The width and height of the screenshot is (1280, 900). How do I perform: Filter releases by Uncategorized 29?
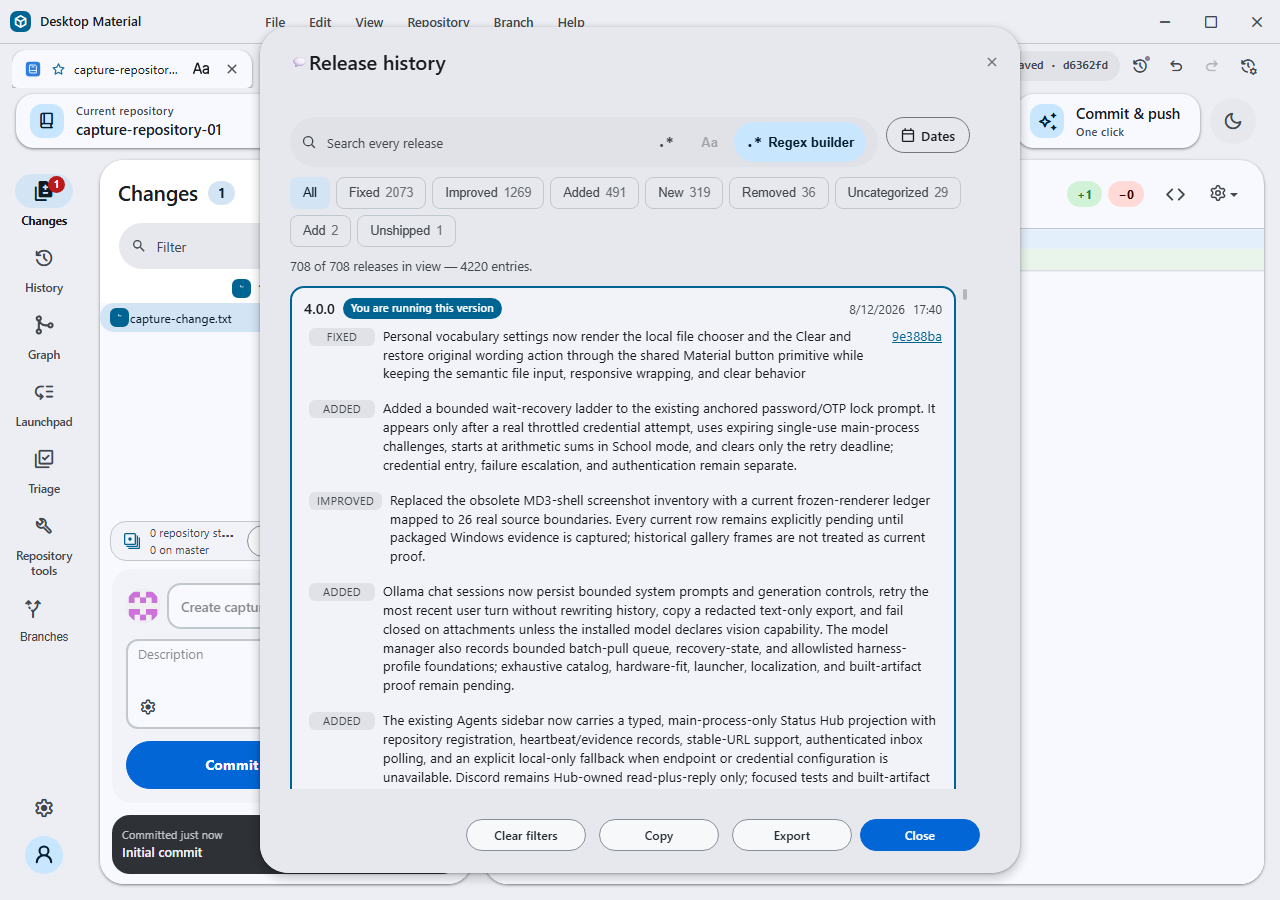click(x=898, y=193)
